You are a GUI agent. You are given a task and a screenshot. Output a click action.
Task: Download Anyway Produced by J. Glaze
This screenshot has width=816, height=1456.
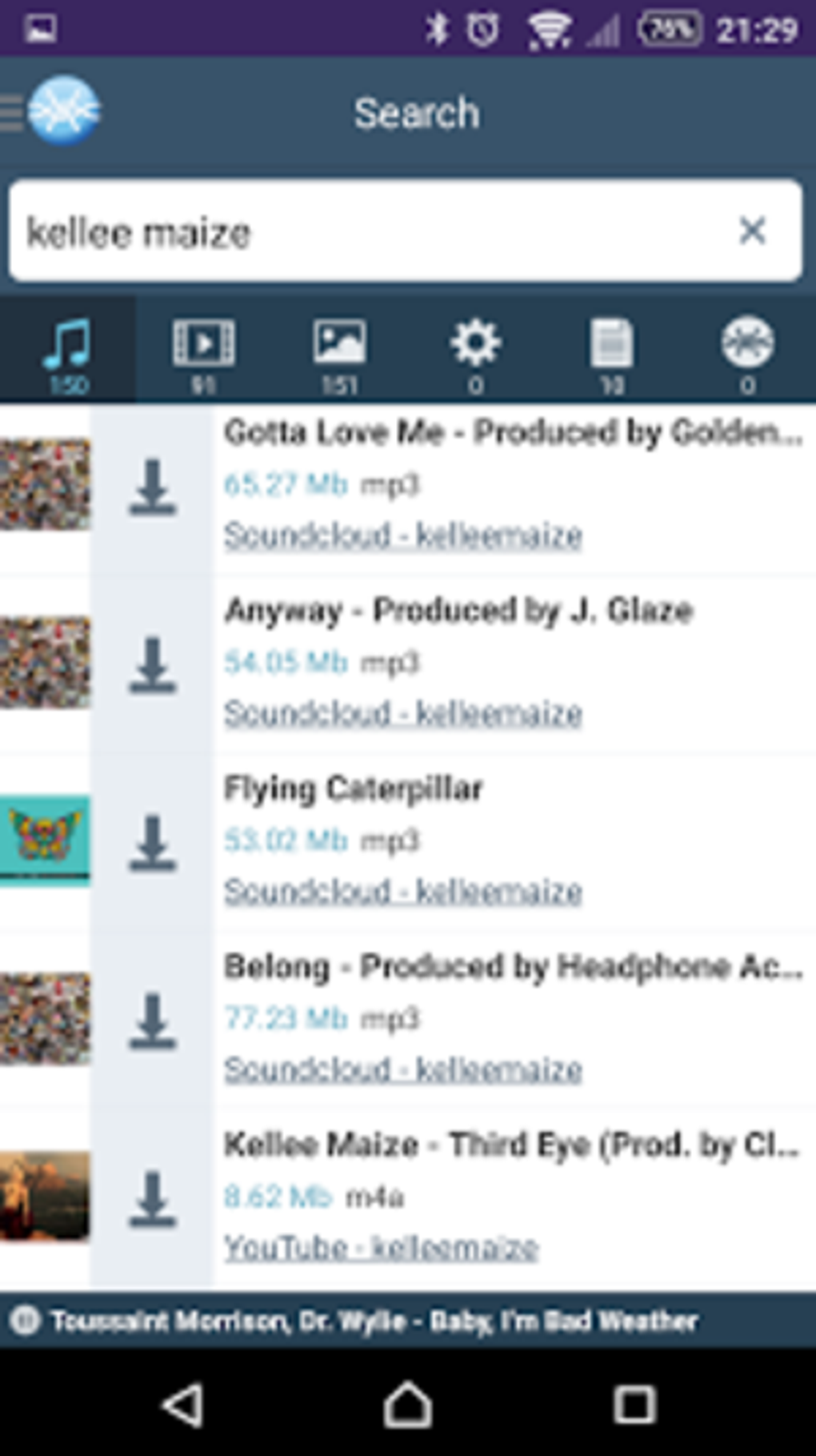click(152, 664)
